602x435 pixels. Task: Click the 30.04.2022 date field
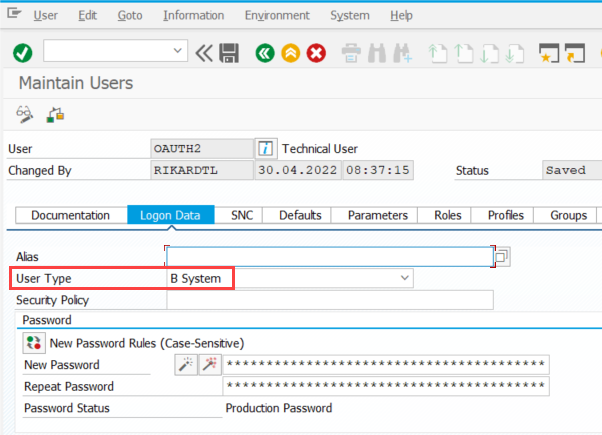(298, 170)
